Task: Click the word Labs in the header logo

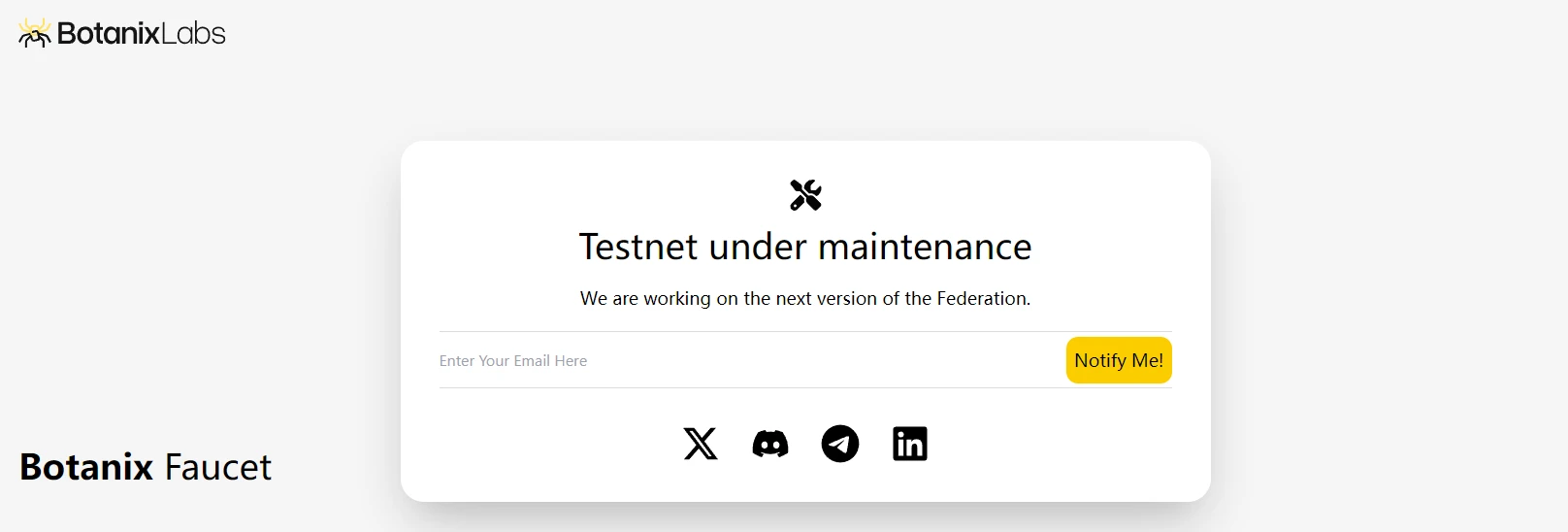Action: coord(193,34)
